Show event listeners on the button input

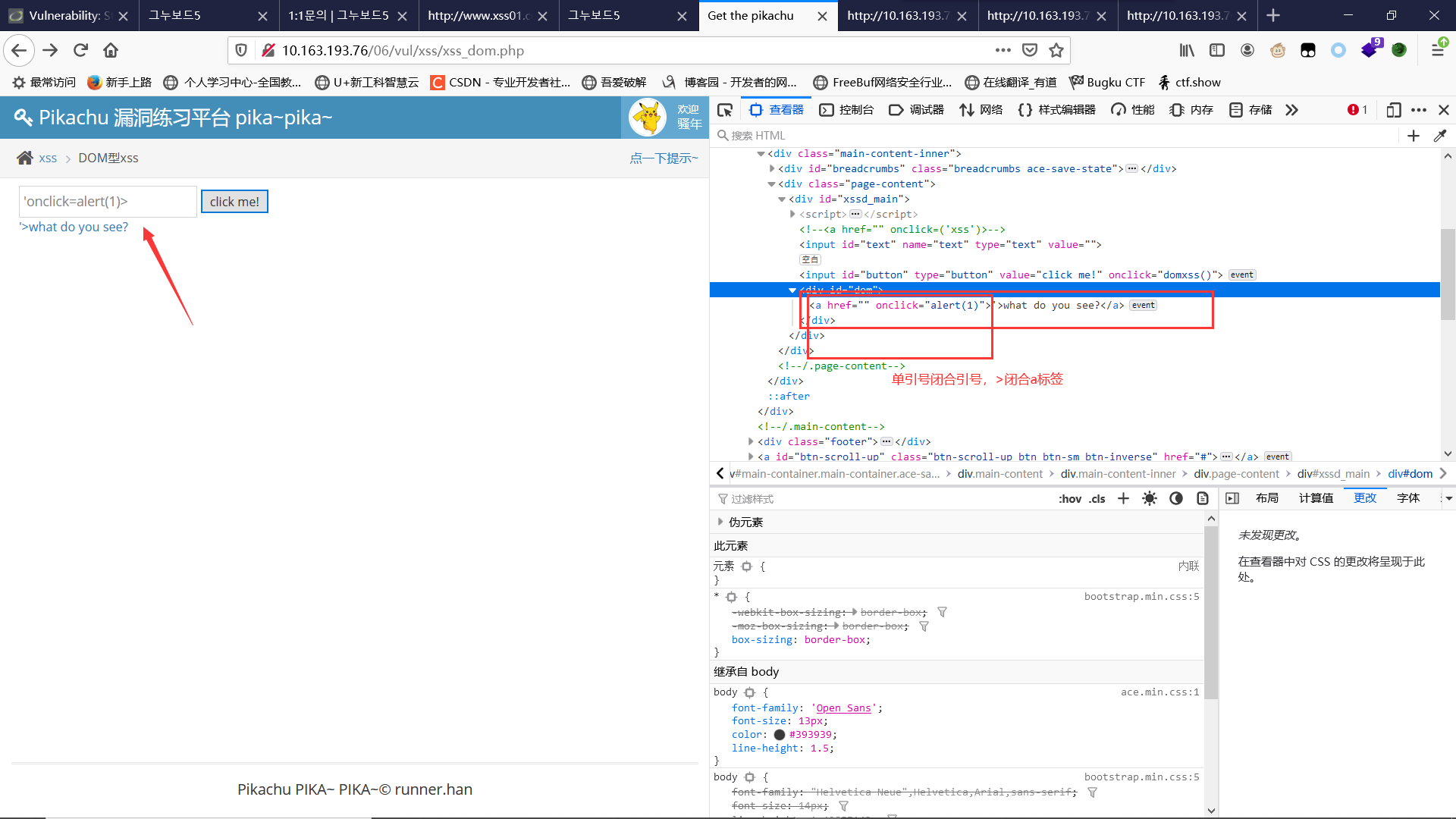point(1242,275)
